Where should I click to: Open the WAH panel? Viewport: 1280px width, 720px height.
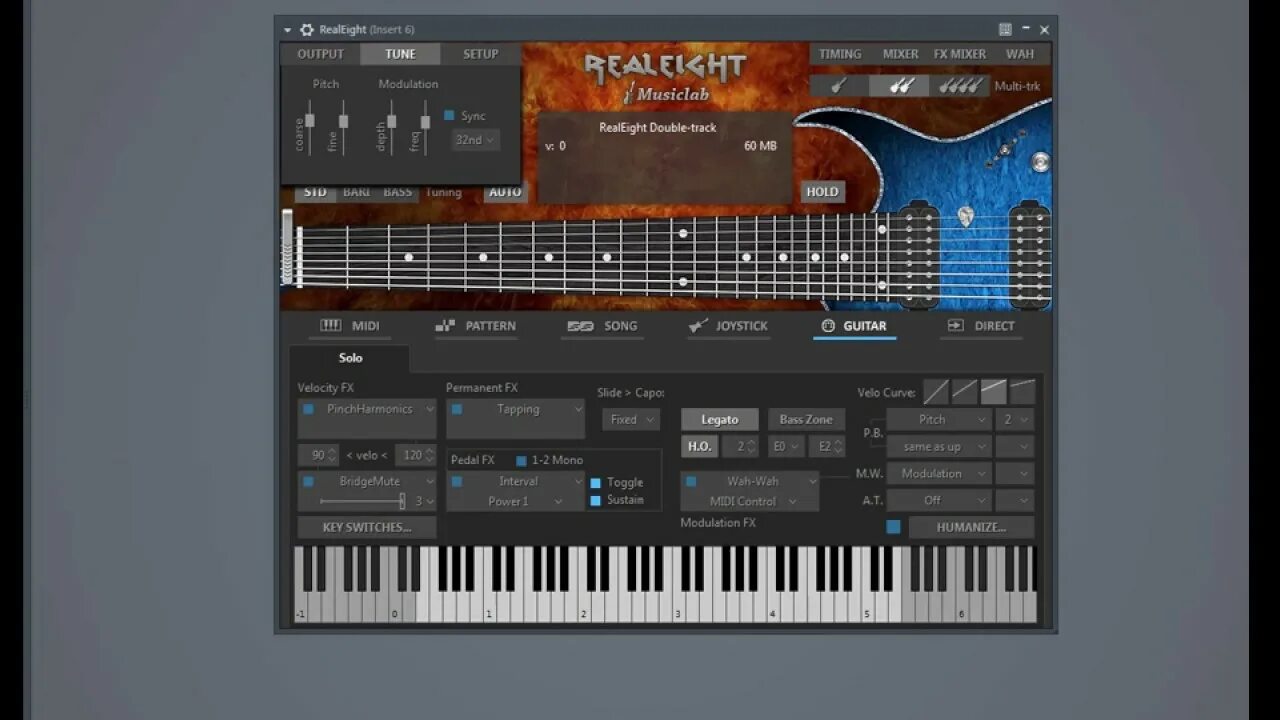[x=1020, y=54]
